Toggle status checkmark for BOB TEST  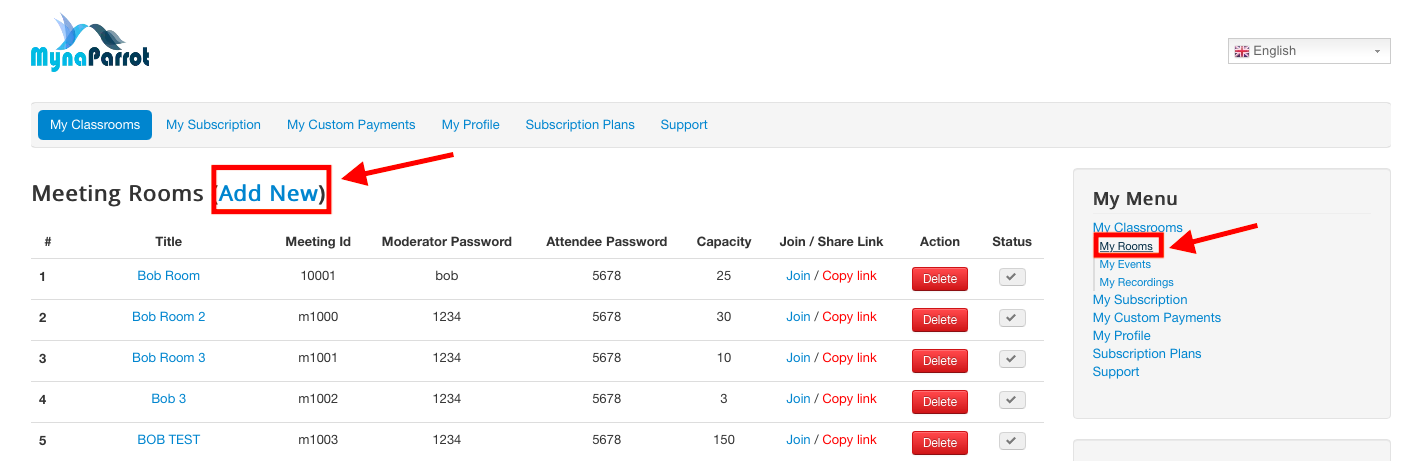coord(1012,441)
